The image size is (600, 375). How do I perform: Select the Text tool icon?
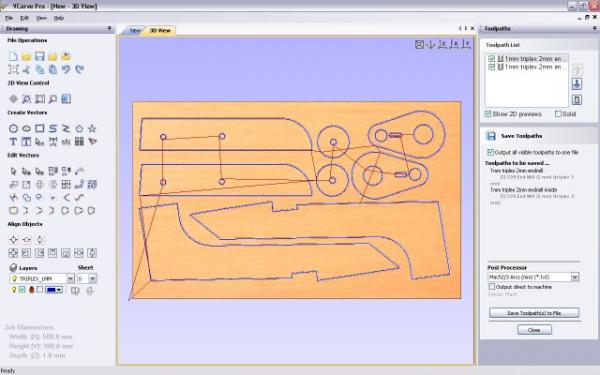click(13, 142)
